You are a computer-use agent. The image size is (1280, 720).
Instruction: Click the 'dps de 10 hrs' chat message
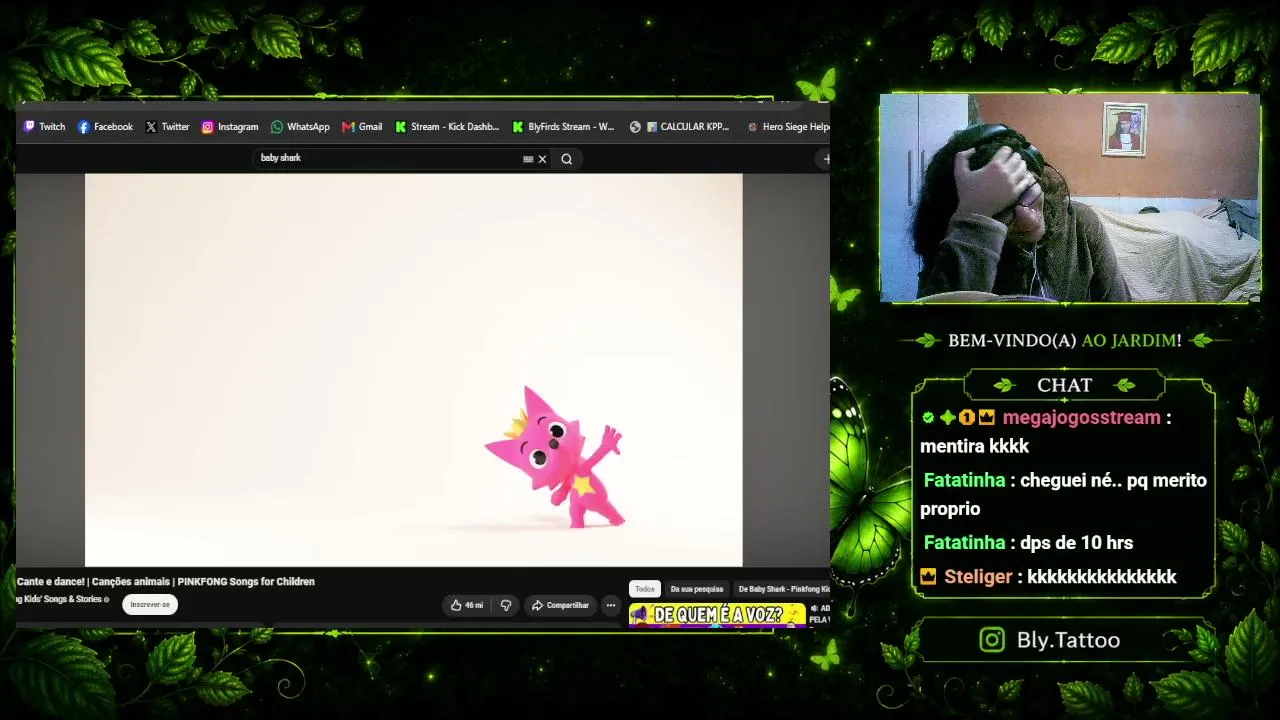pos(1076,542)
